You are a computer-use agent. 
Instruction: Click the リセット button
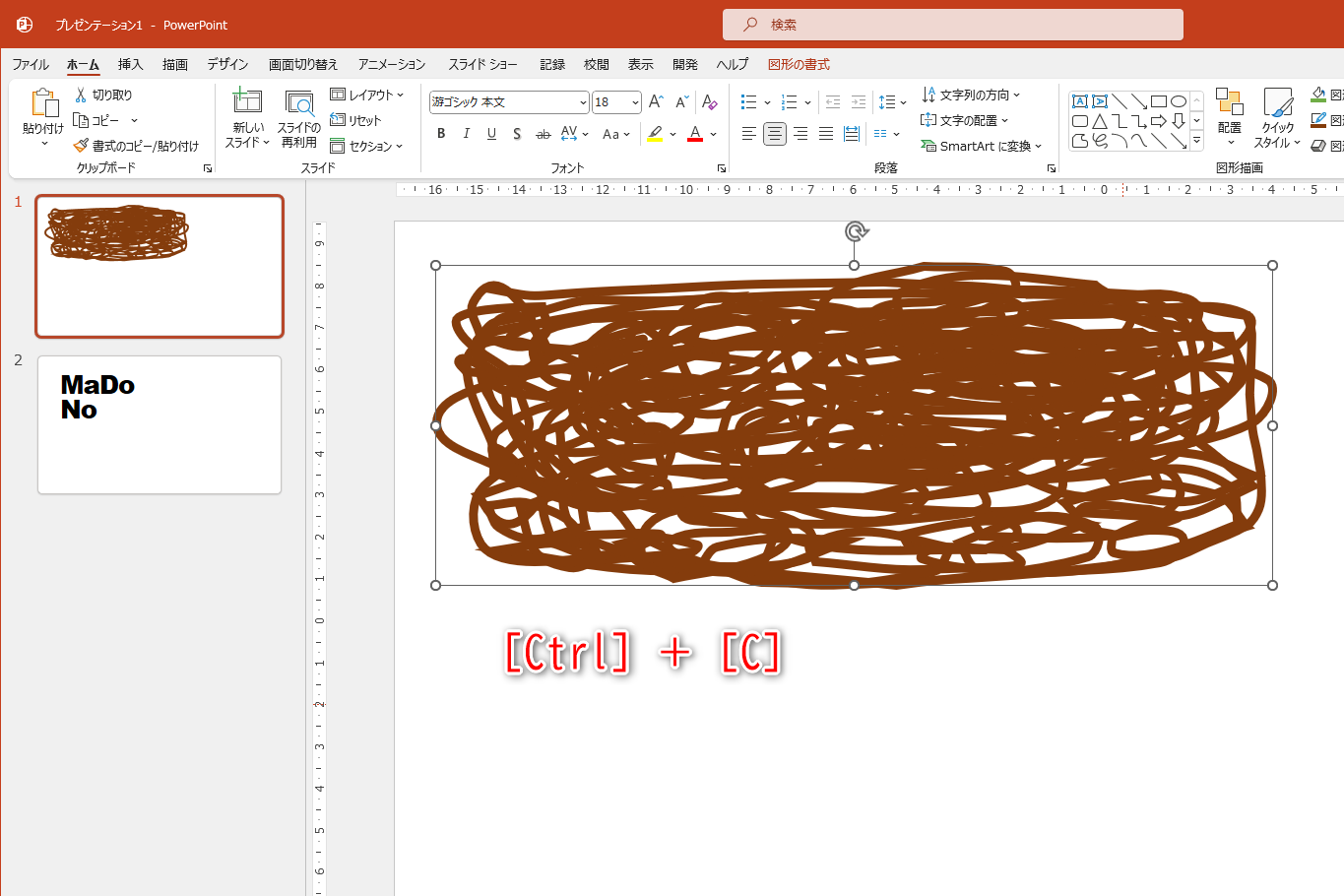360,120
